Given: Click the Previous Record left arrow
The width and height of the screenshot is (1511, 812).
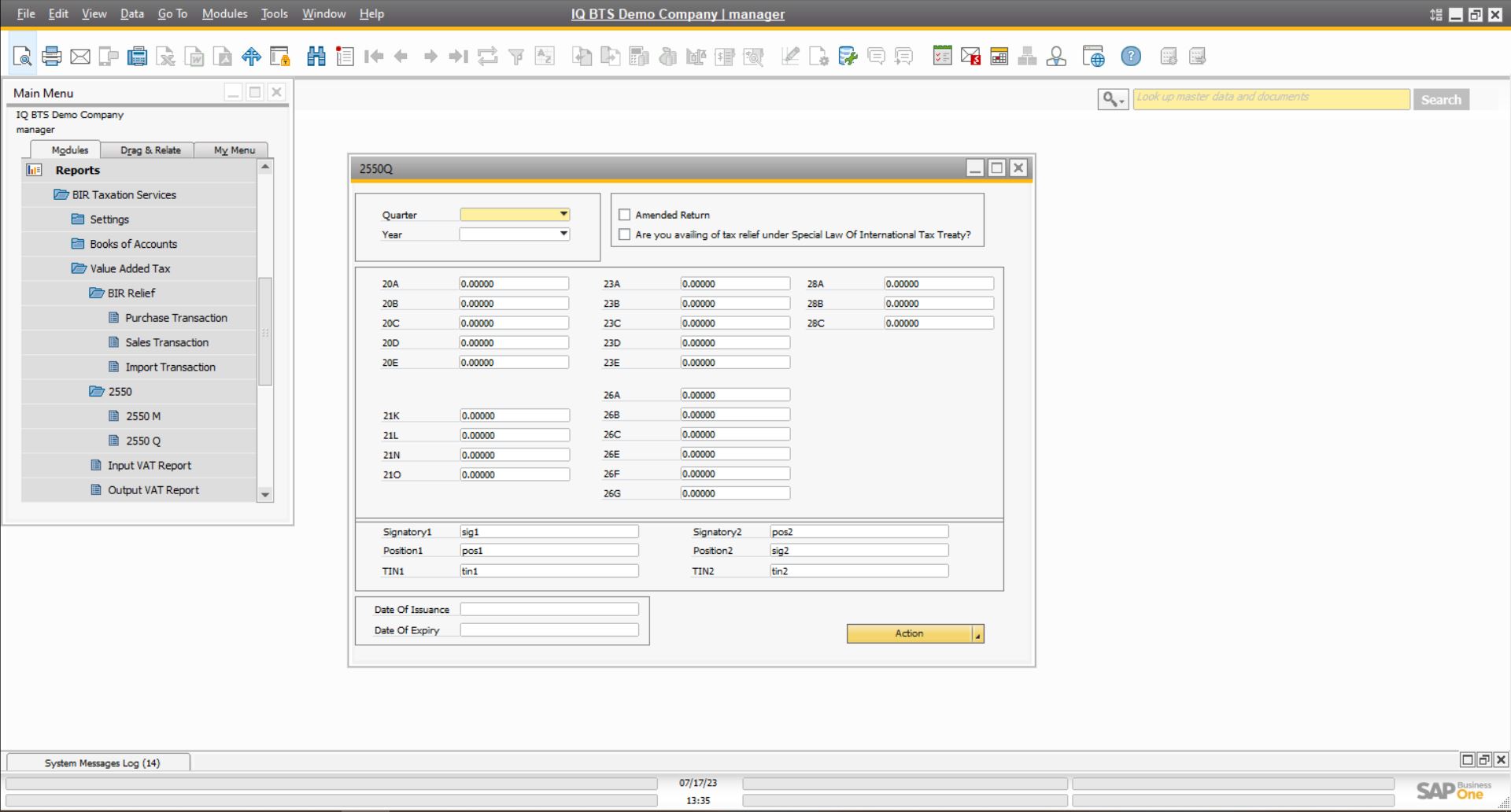Looking at the screenshot, I should 401,57.
